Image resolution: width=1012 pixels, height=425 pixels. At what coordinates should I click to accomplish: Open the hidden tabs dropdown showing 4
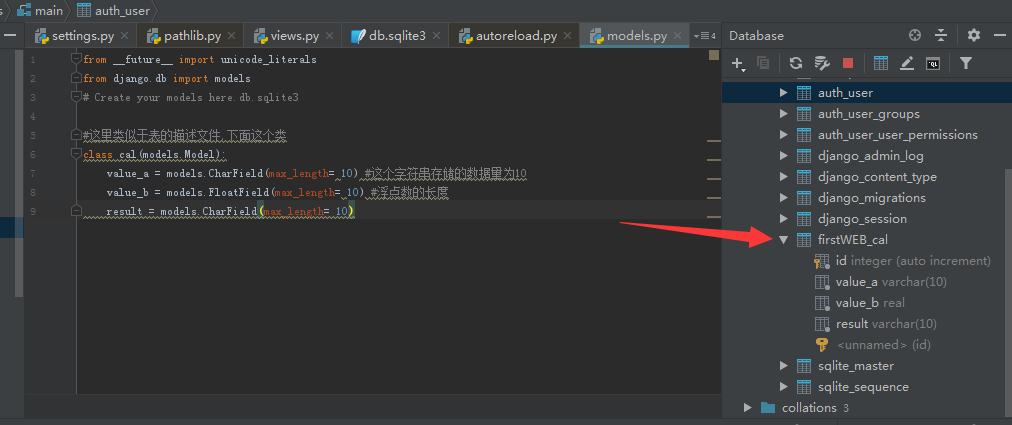point(704,36)
